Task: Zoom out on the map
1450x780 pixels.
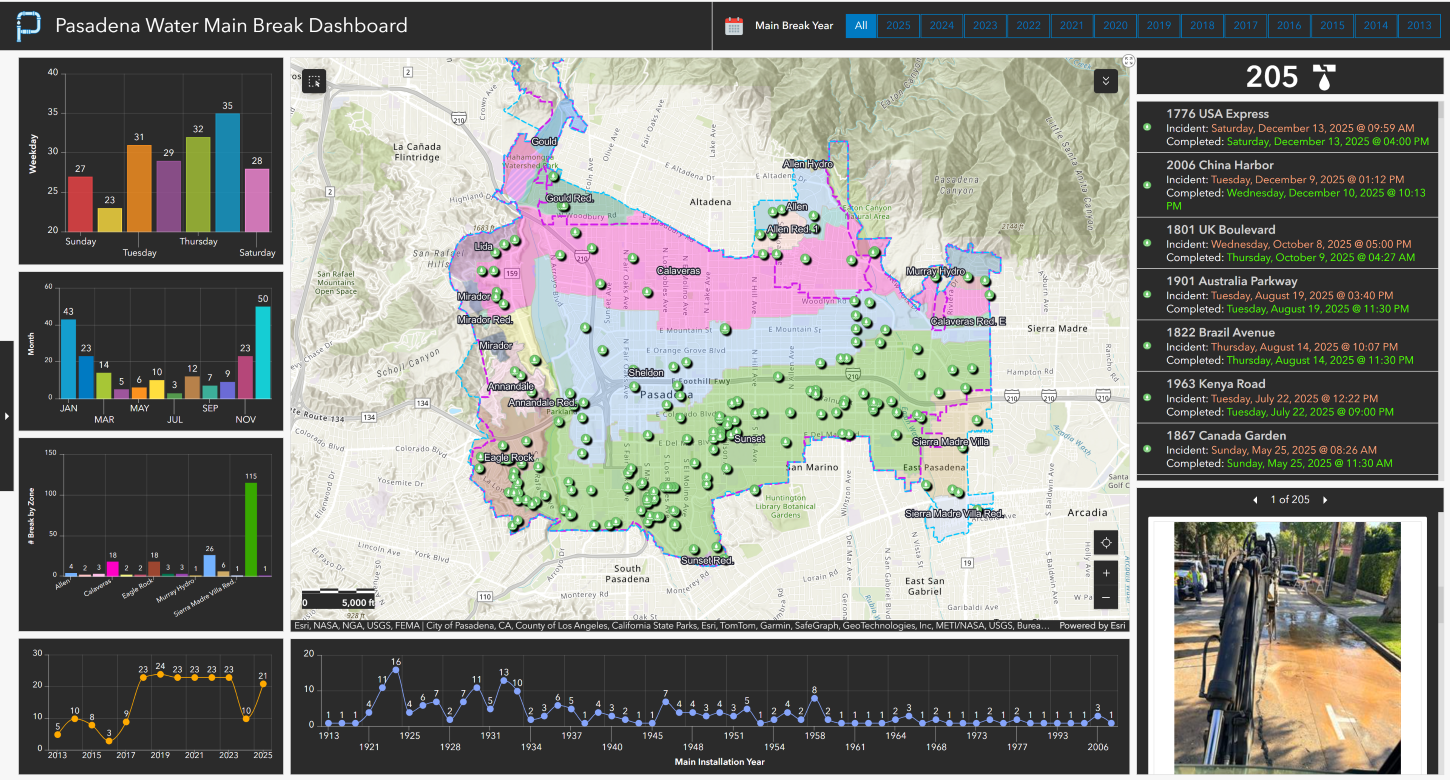Action: pyautogui.click(x=1105, y=598)
